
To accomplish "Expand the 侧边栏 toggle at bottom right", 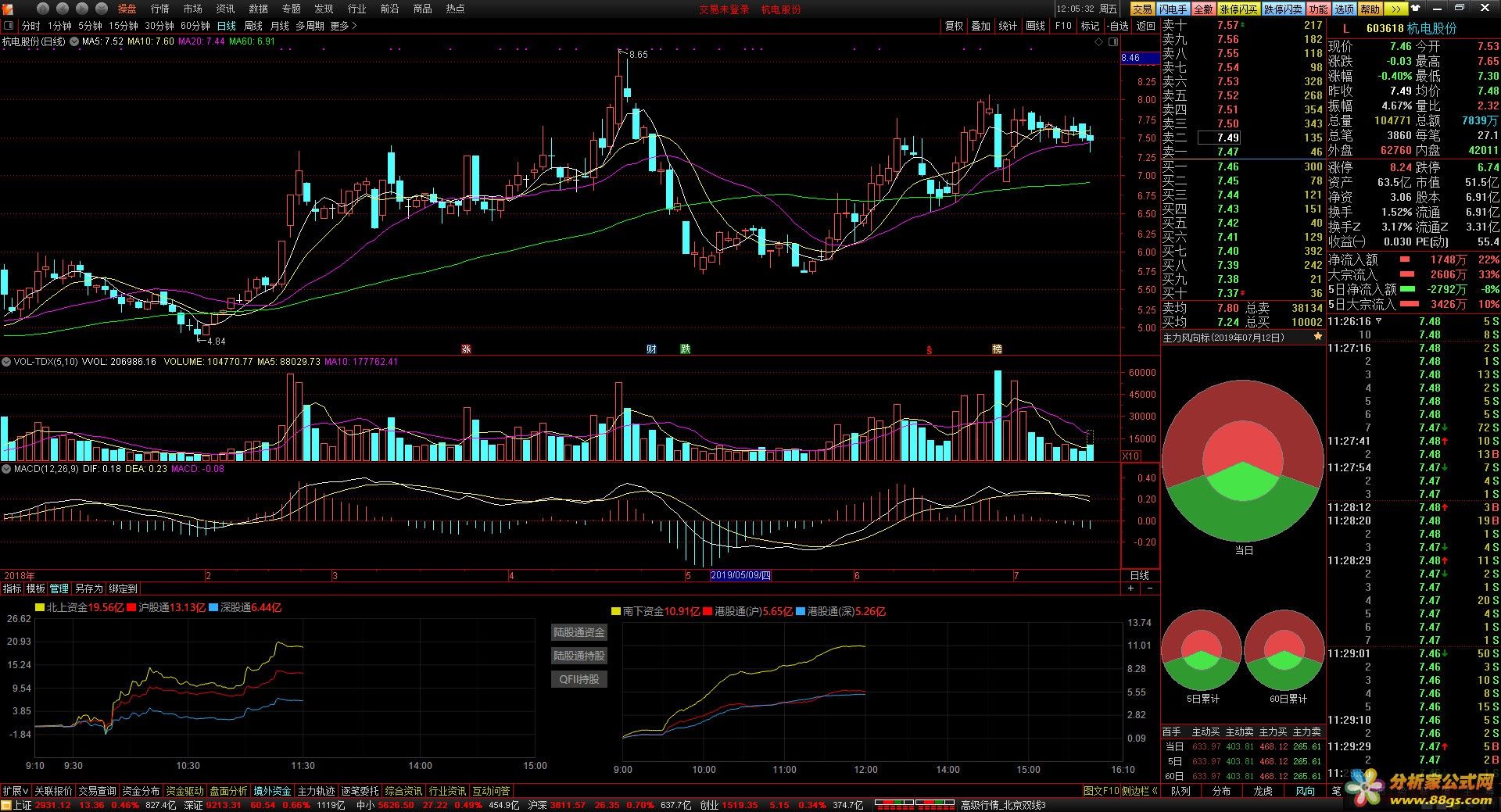I will click(1140, 791).
